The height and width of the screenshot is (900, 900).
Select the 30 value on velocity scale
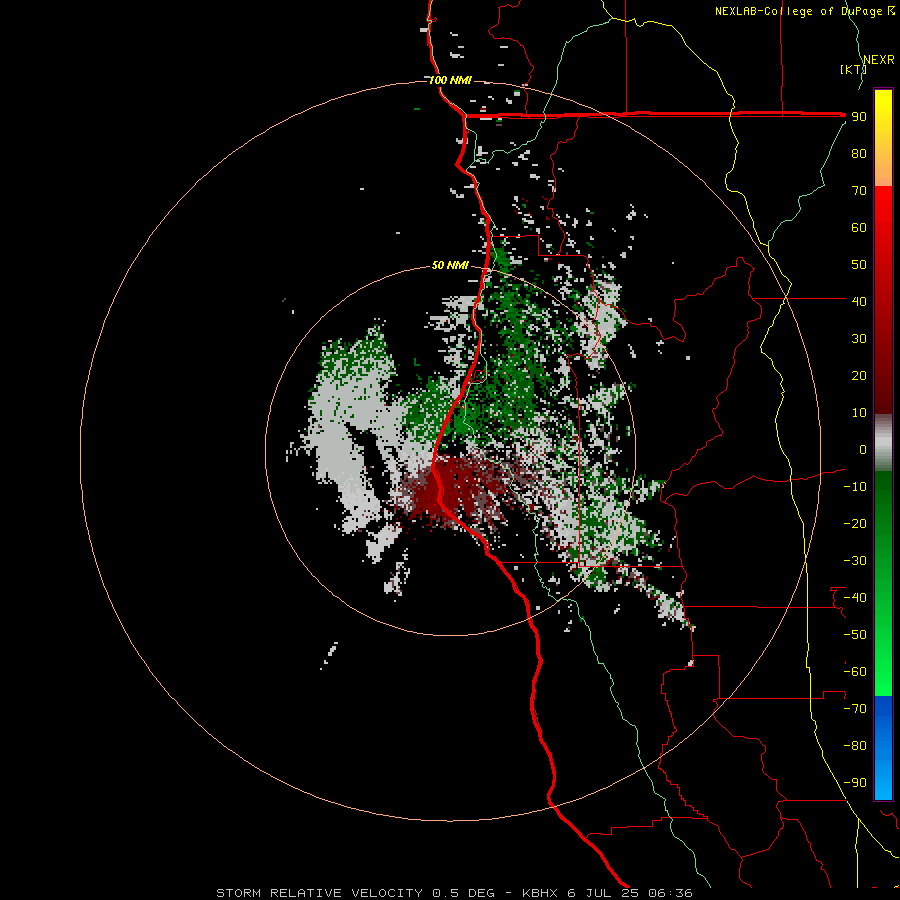(859, 339)
